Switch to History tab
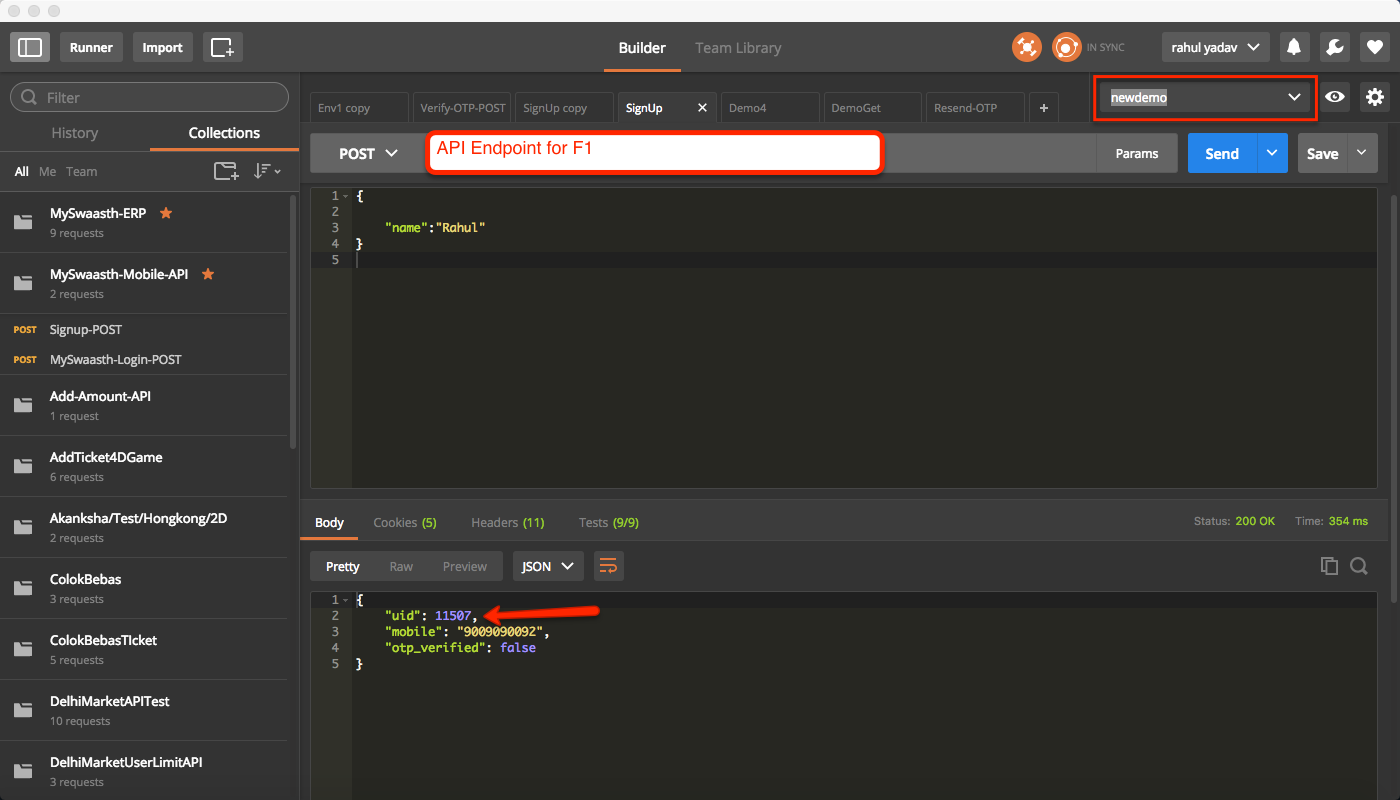The height and width of the screenshot is (800, 1400). pyautogui.click(x=75, y=132)
